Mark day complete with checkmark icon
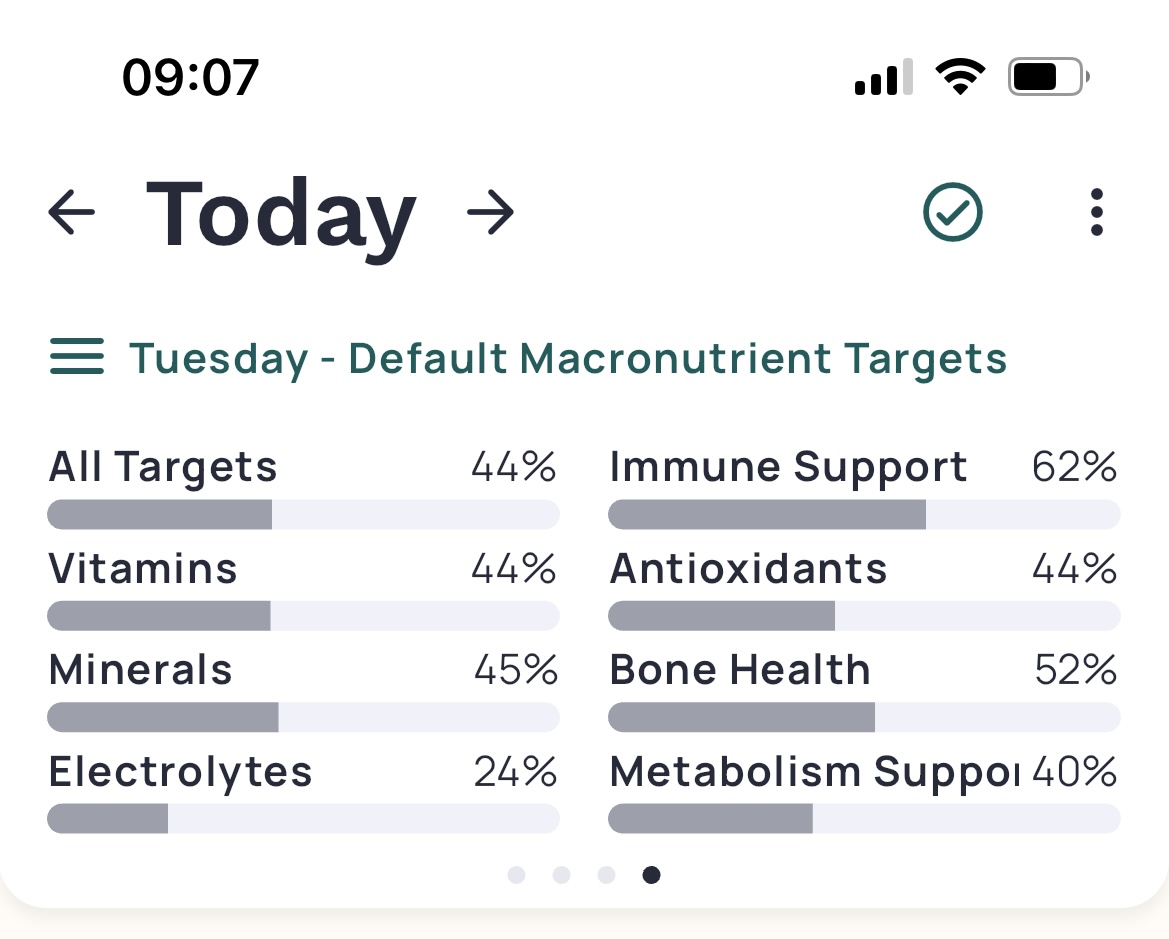 (952, 212)
